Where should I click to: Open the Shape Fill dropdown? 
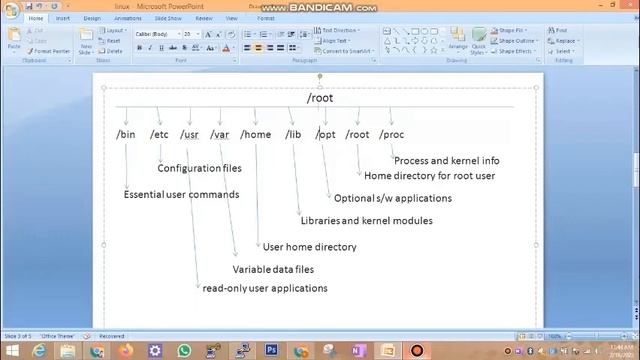(509, 30)
